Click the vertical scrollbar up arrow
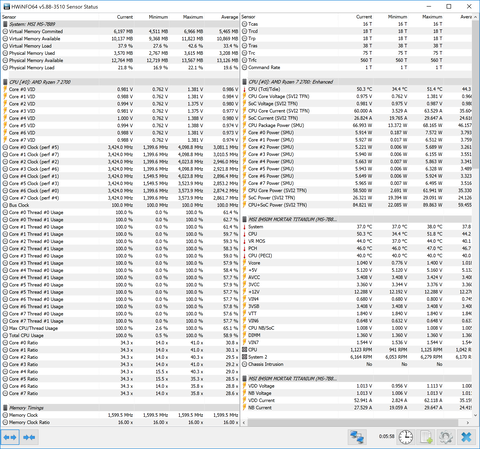Screen dimensions: 480x449 coord(475,17)
